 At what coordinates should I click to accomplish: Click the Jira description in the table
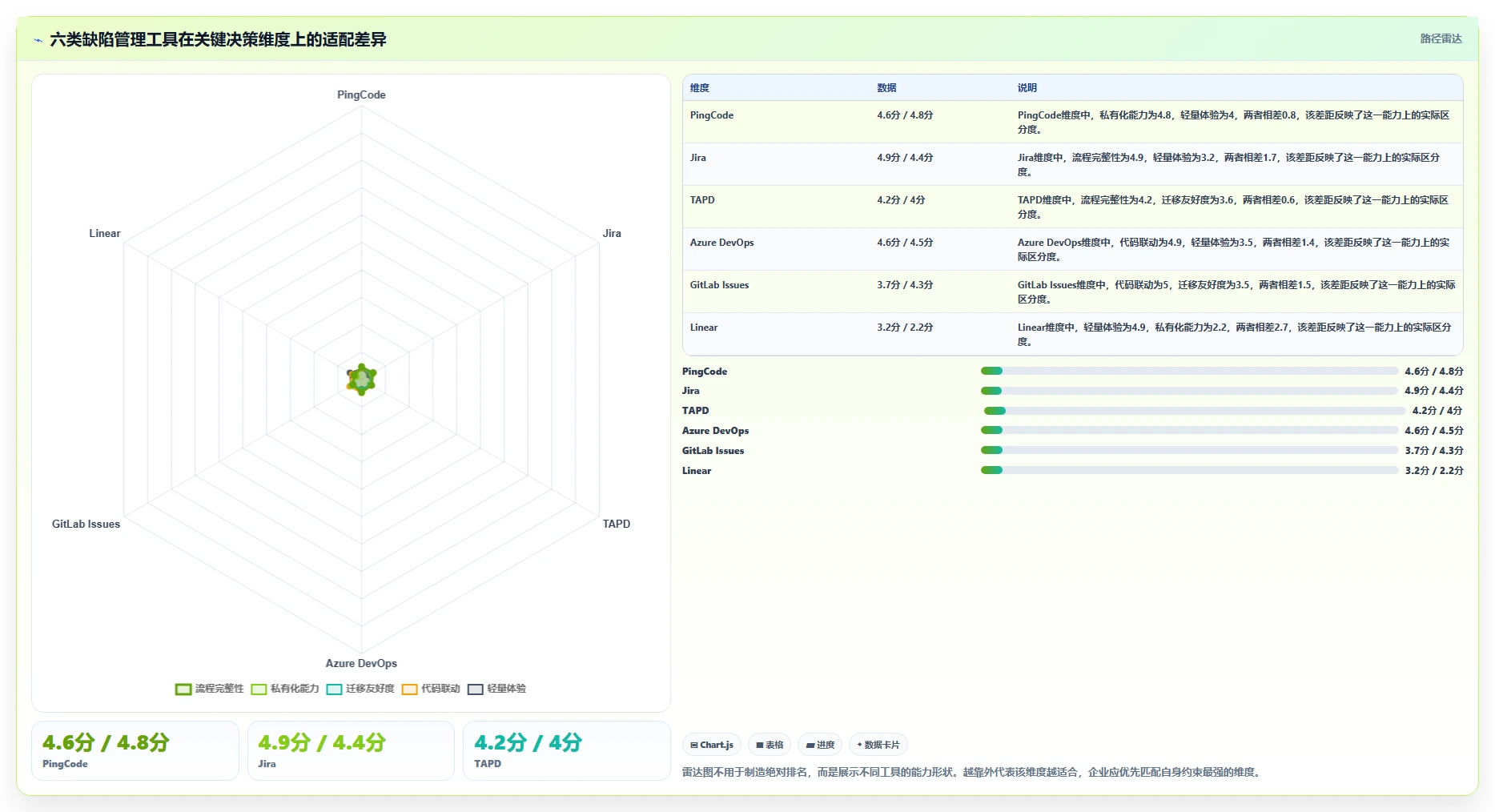[x=1229, y=164]
